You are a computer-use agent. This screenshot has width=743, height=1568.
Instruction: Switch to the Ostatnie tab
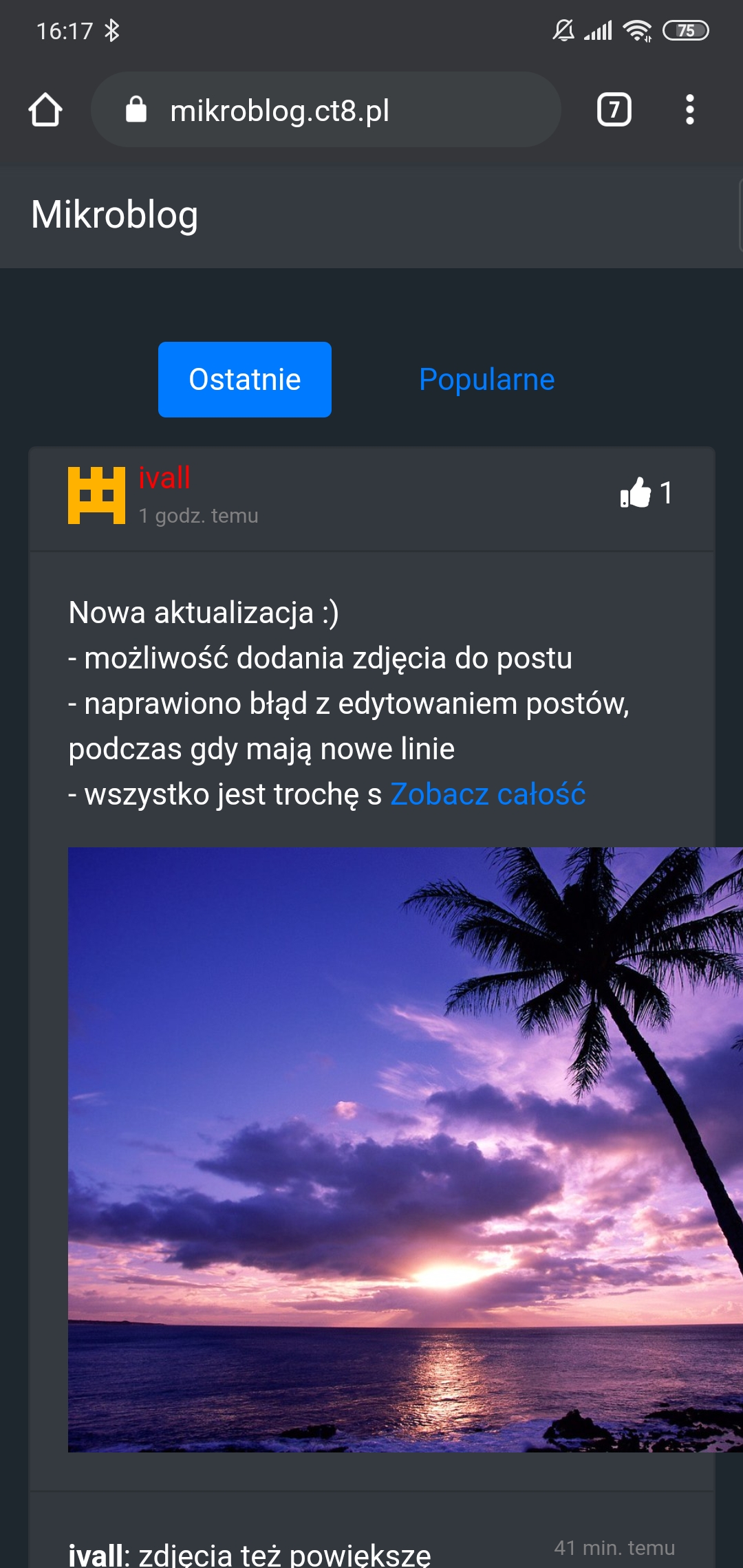click(x=245, y=380)
